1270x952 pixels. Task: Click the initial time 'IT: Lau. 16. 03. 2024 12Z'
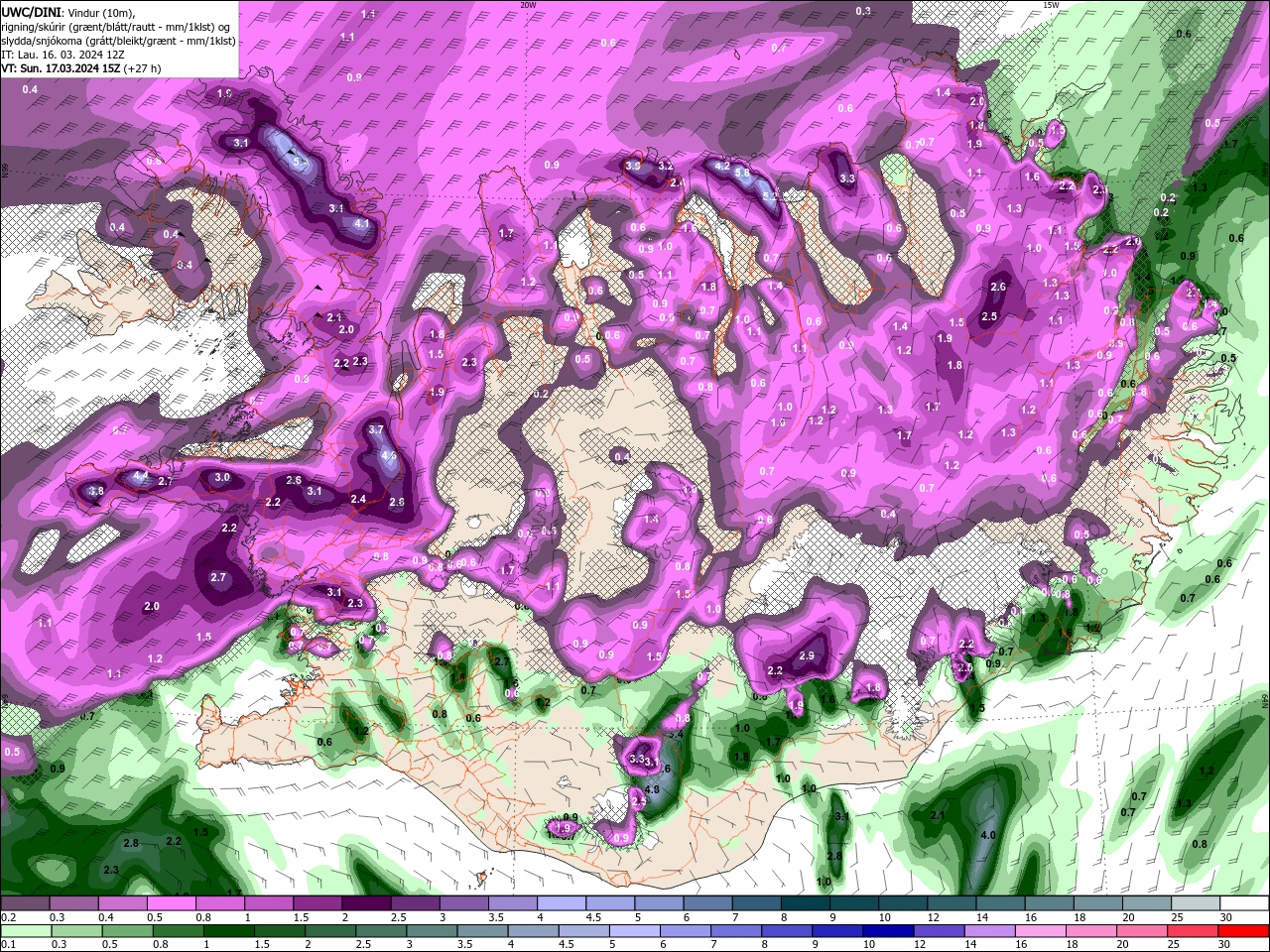(63, 55)
